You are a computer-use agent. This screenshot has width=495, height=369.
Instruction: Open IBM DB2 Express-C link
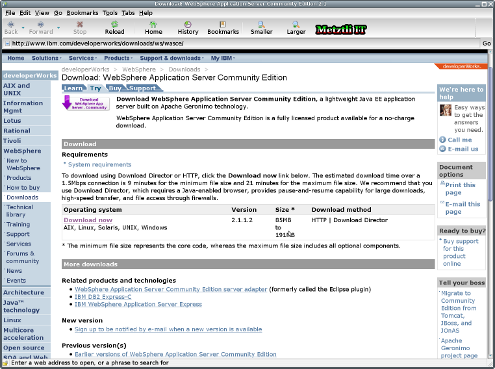pos(103,297)
